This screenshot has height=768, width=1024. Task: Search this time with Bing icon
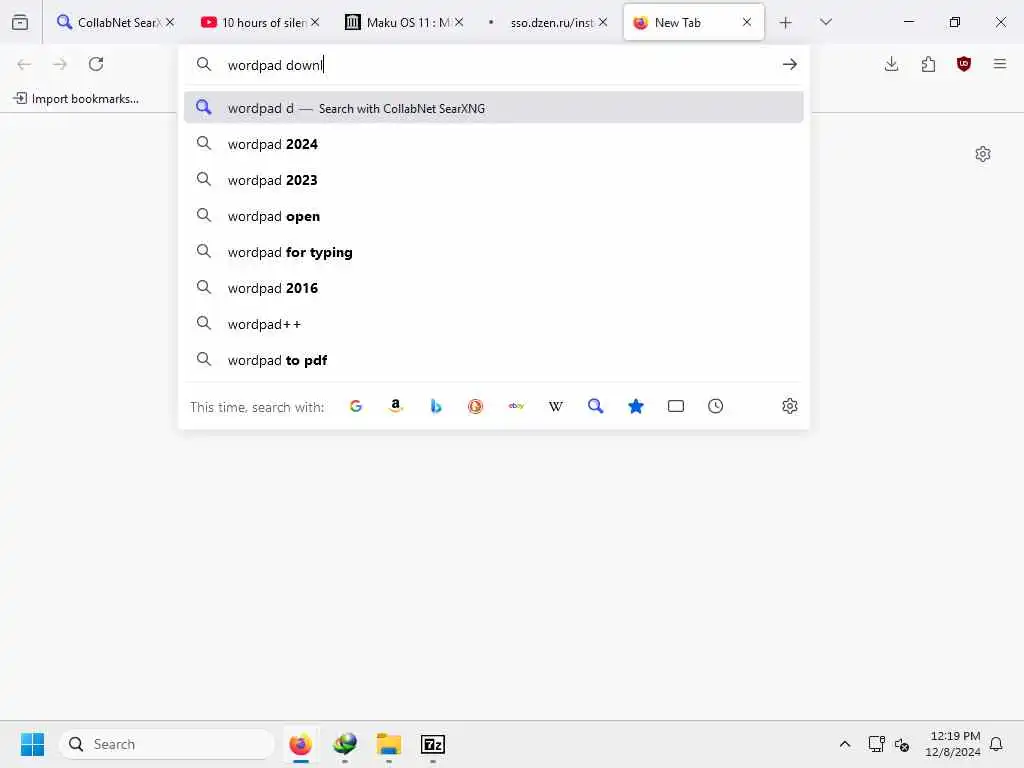coord(436,406)
